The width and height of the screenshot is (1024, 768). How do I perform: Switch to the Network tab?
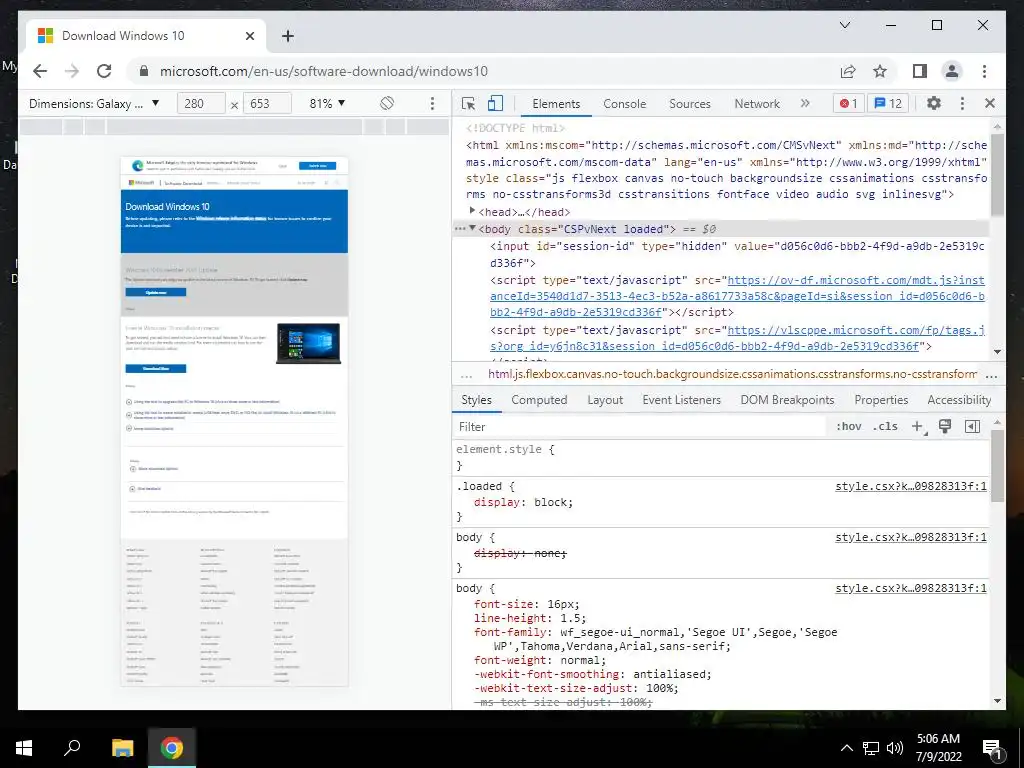pyautogui.click(x=757, y=103)
